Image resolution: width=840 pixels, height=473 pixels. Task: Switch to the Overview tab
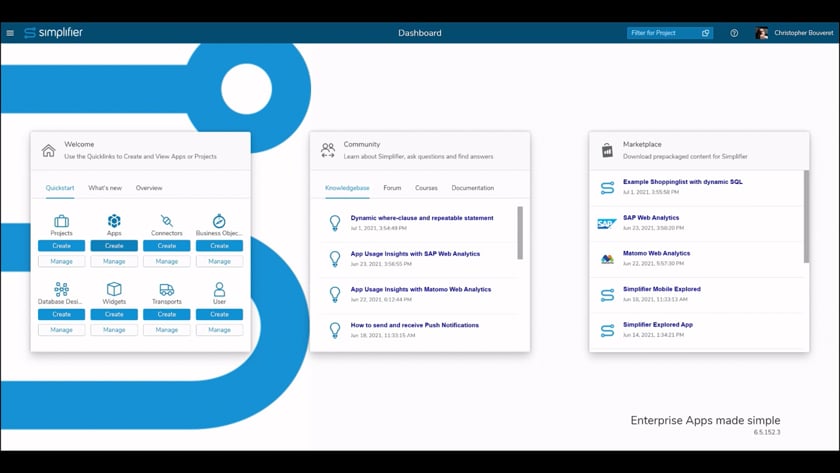(x=149, y=188)
